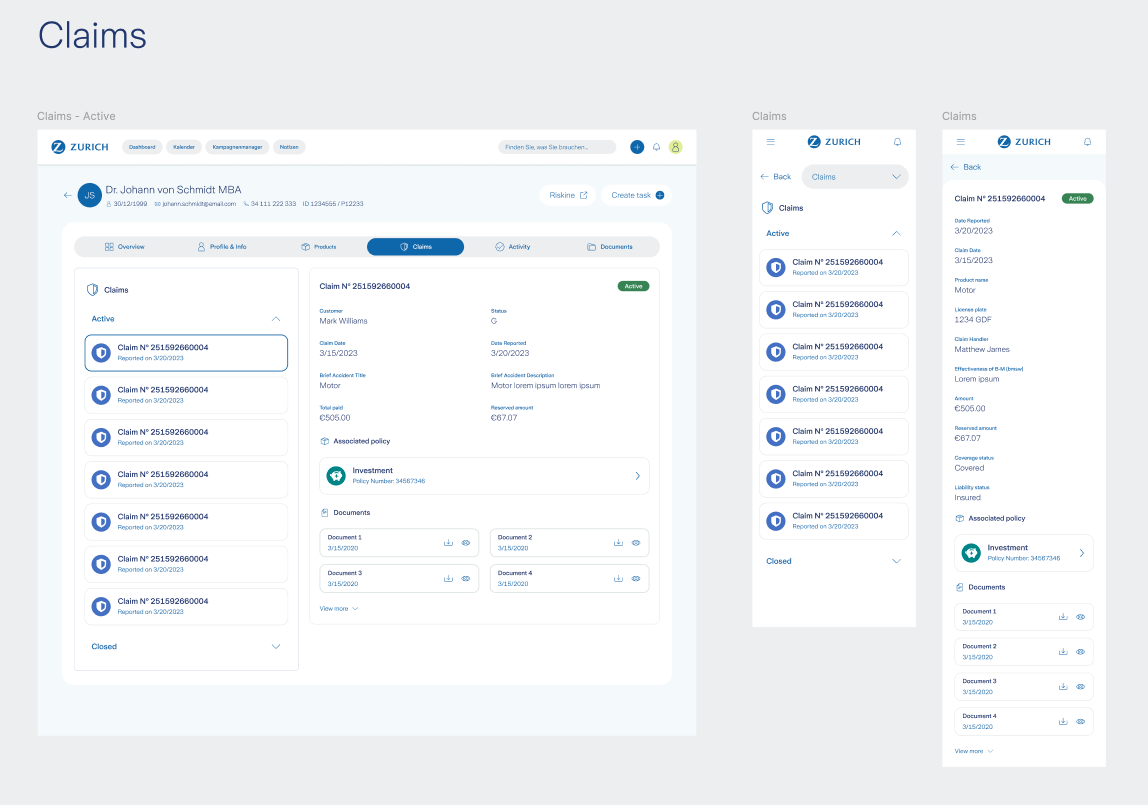Viewport: 1148px width, 805px height.
Task: Click license plate '1234 GDF' in mobile detail
Action: tap(973, 320)
